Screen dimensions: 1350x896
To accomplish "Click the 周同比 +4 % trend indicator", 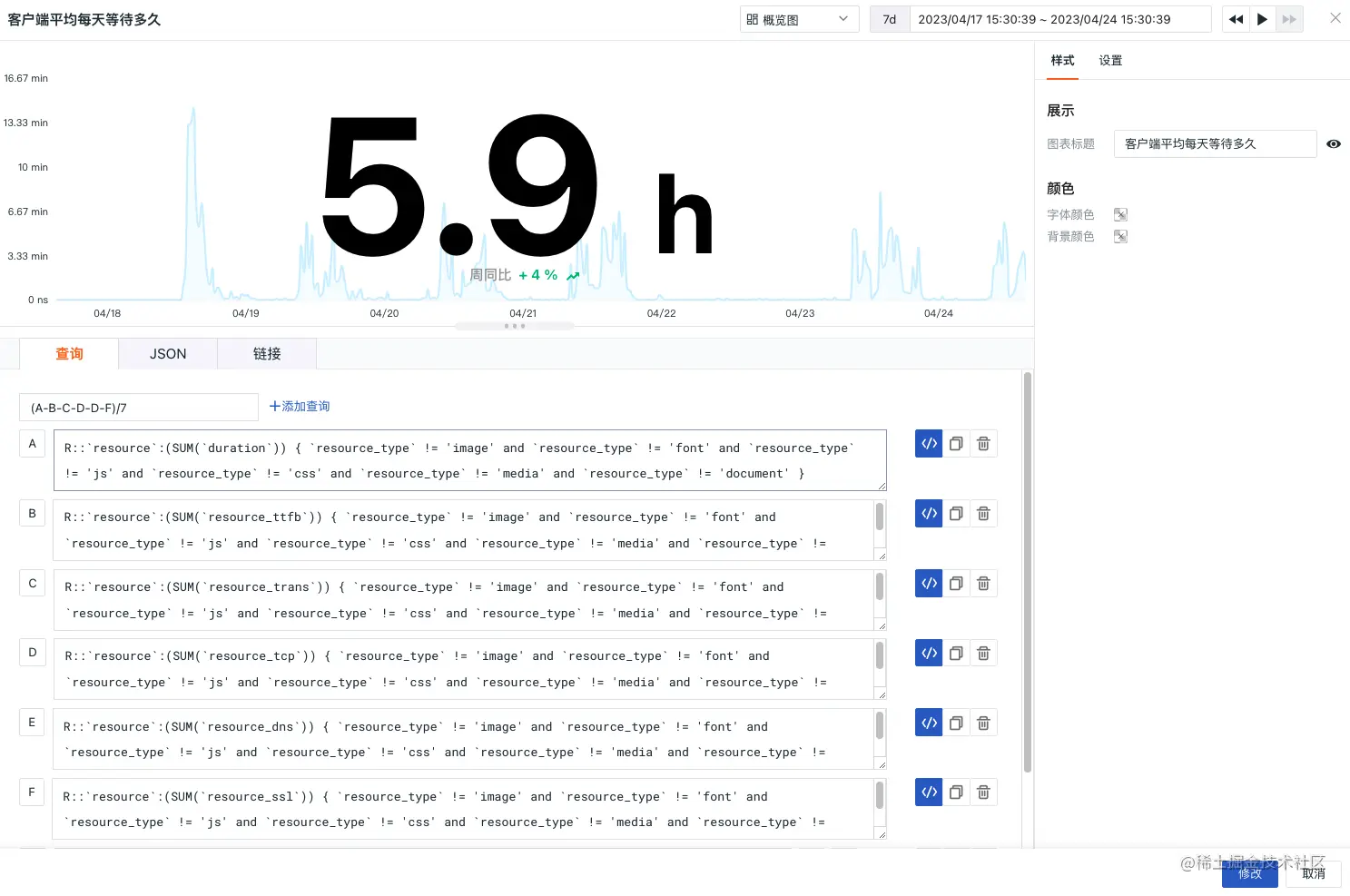I will point(525,275).
